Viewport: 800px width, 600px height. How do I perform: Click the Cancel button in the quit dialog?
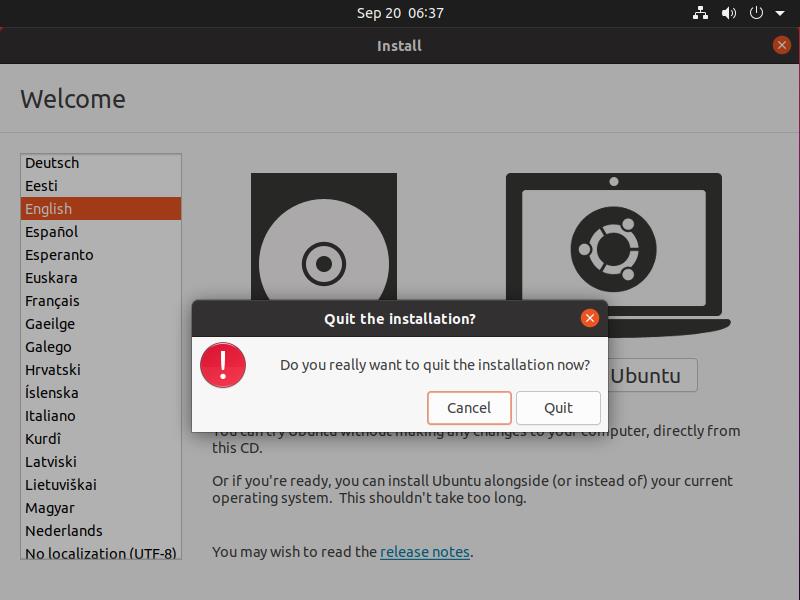coord(469,408)
